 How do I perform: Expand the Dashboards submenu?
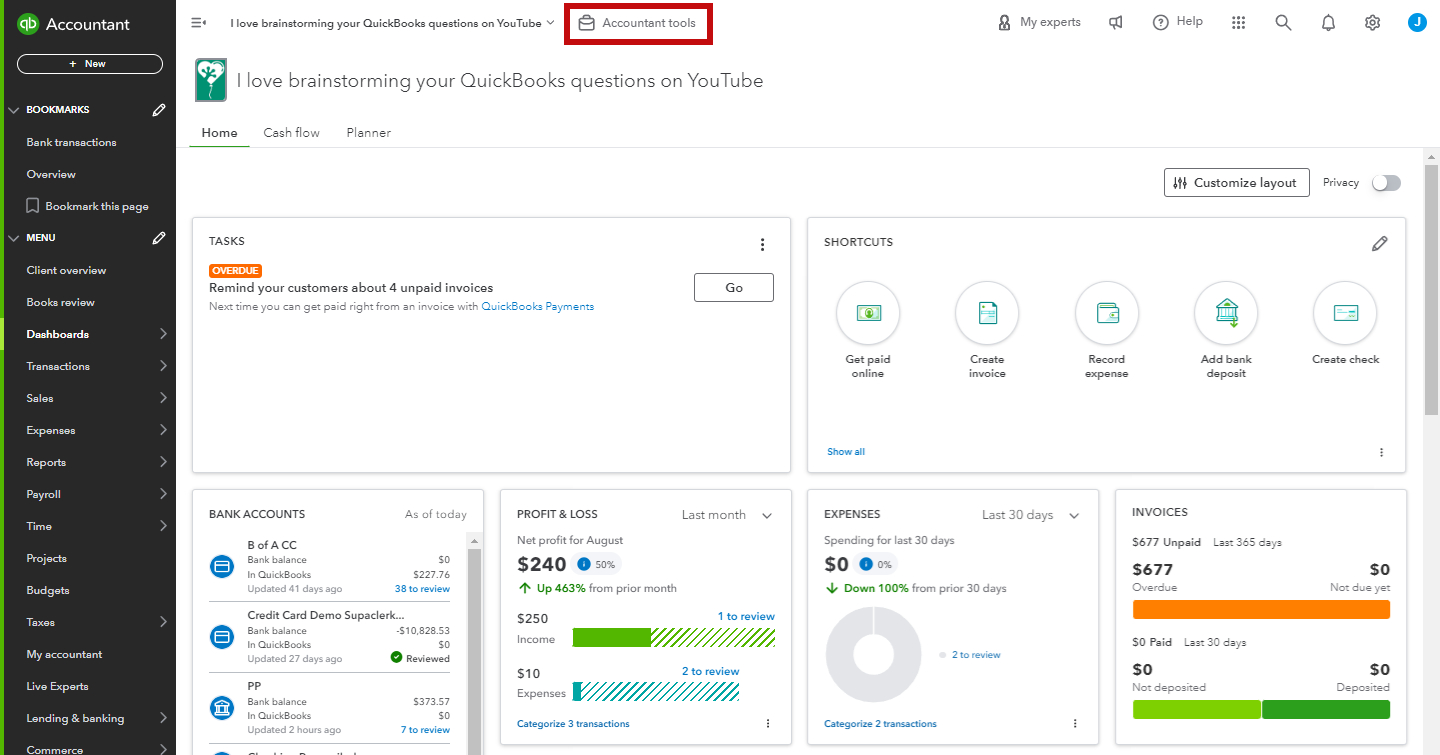pos(163,334)
